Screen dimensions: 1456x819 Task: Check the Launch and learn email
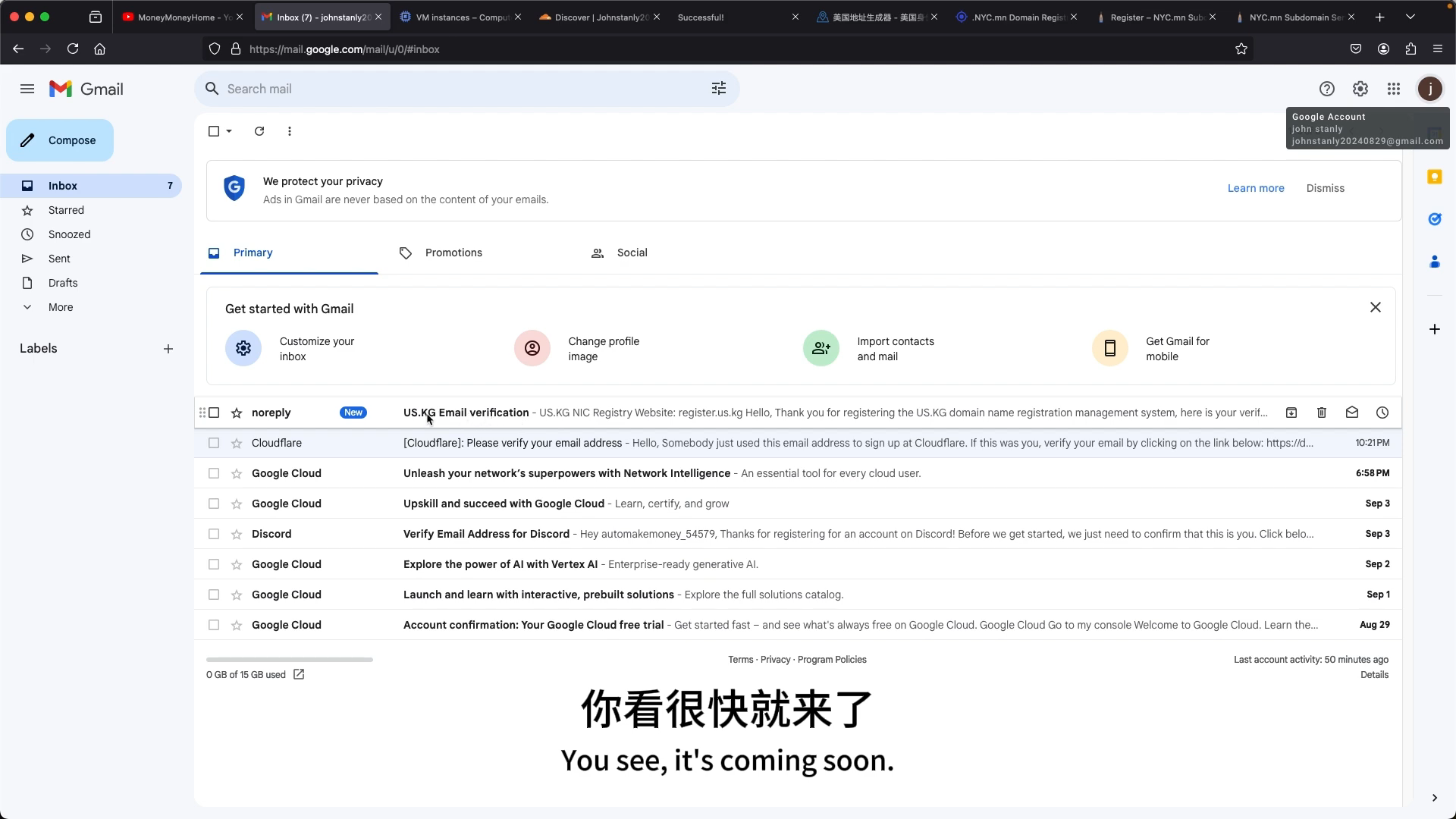[214, 595]
